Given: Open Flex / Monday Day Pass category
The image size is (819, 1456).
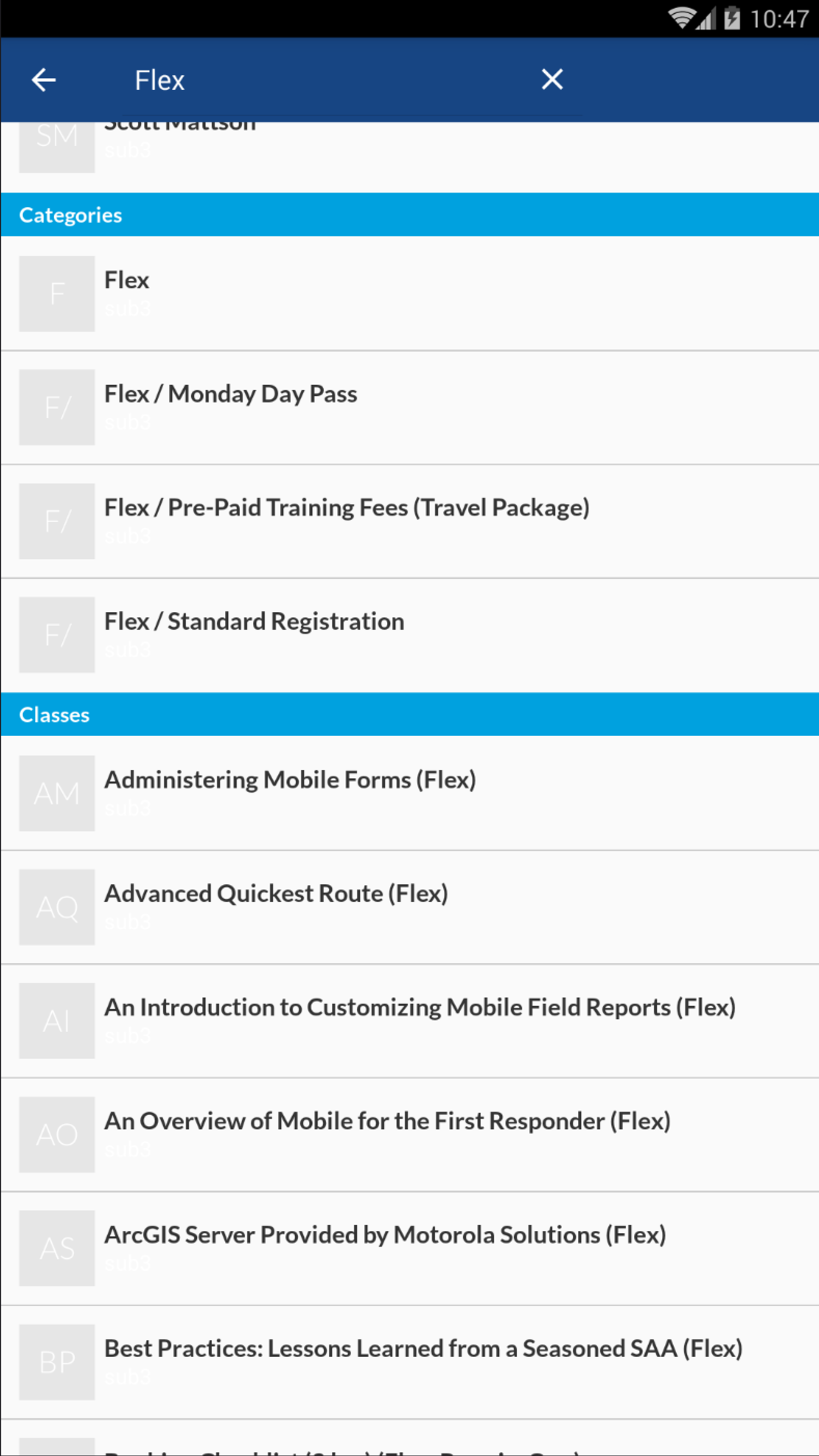Looking at the screenshot, I should (x=410, y=408).
